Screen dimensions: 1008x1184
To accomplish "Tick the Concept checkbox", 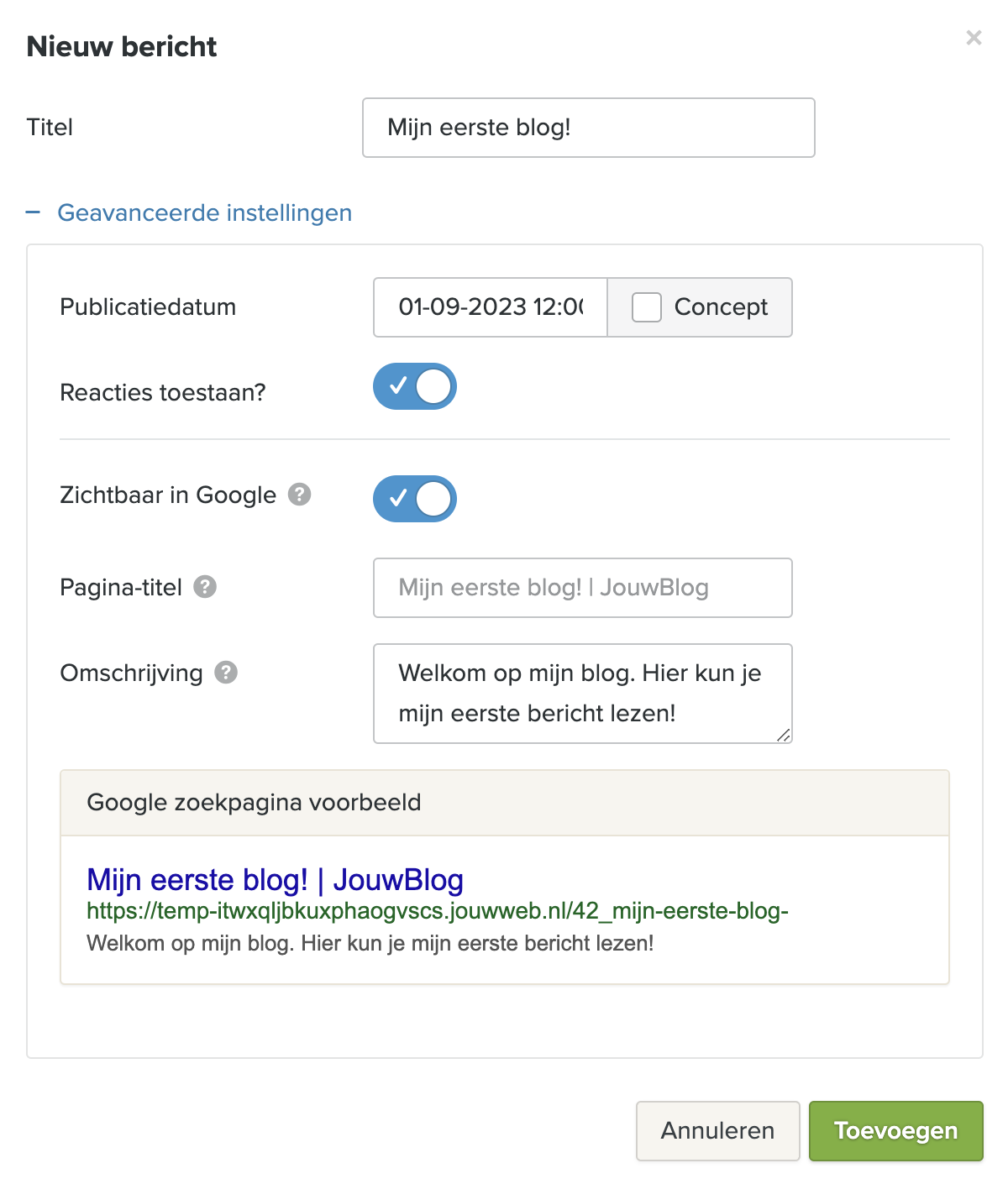I will click(x=647, y=307).
